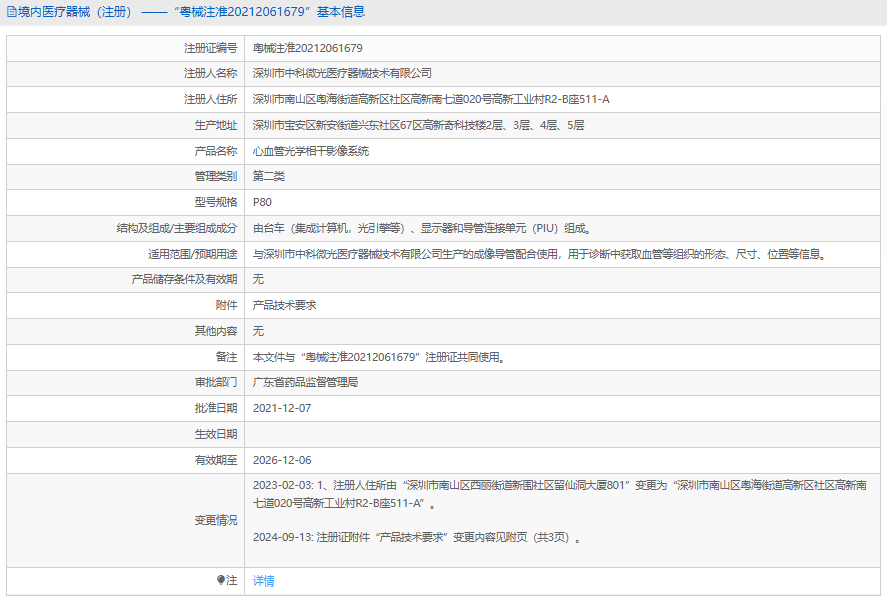The width and height of the screenshot is (887, 603).
Task: Click the 适用范围/预期用途 label
Action: point(193,255)
